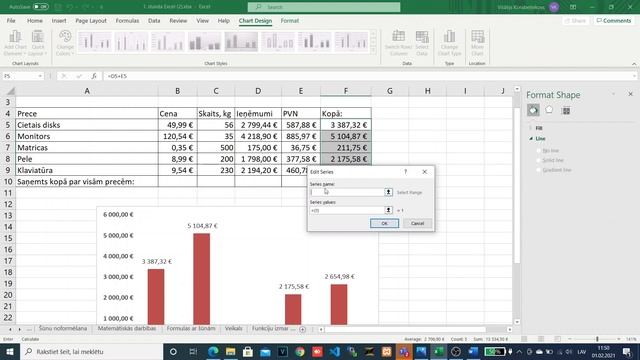Switch to Insert ribbon tab
This screenshot has width=640, height=360.
click(59, 20)
